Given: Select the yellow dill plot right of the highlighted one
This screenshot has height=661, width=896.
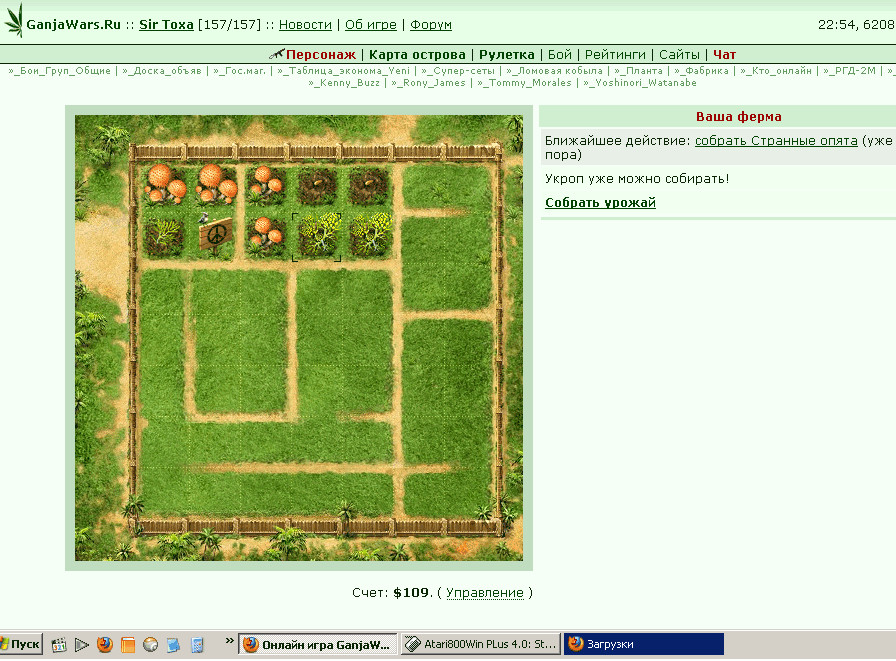Looking at the screenshot, I should tap(370, 234).
